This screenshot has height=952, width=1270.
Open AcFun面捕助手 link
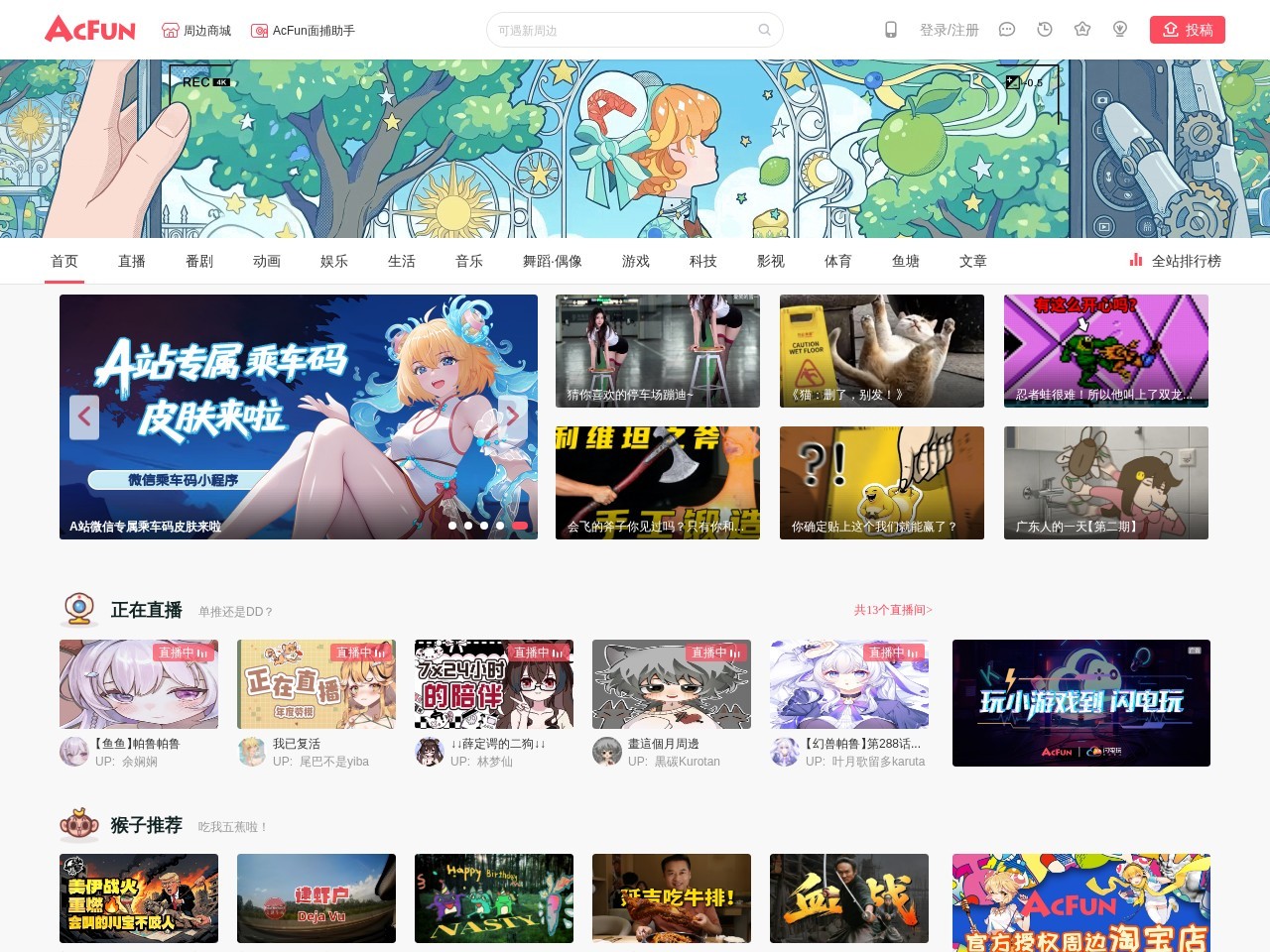303,31
